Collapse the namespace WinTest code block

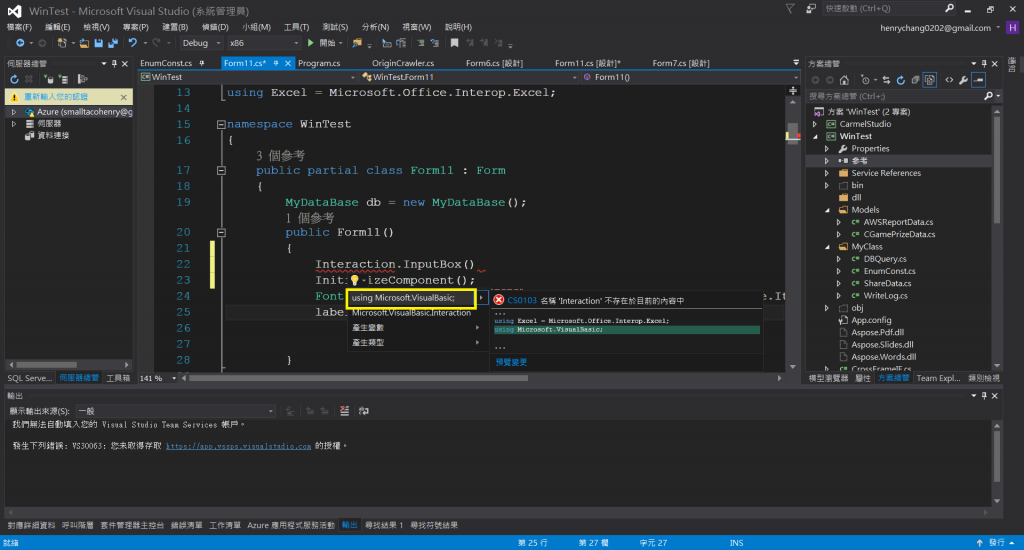[221, 124]
